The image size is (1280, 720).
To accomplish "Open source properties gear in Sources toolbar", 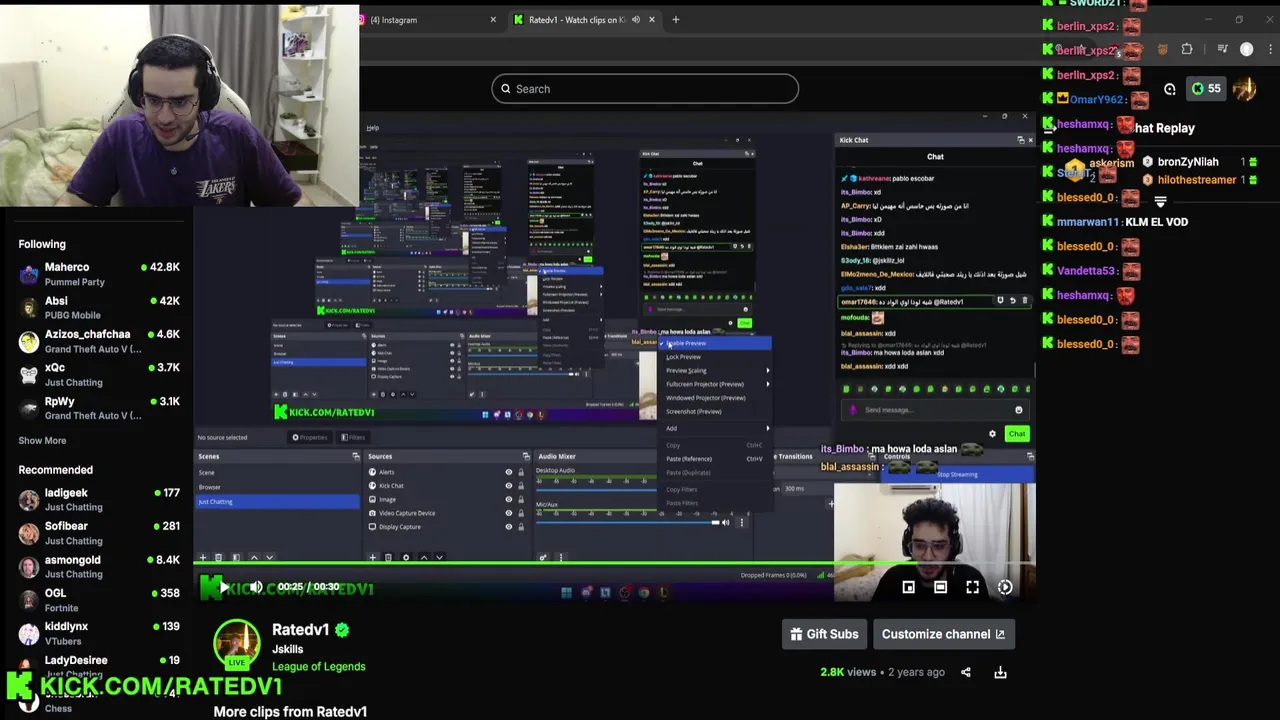I will tap(405, 557).
